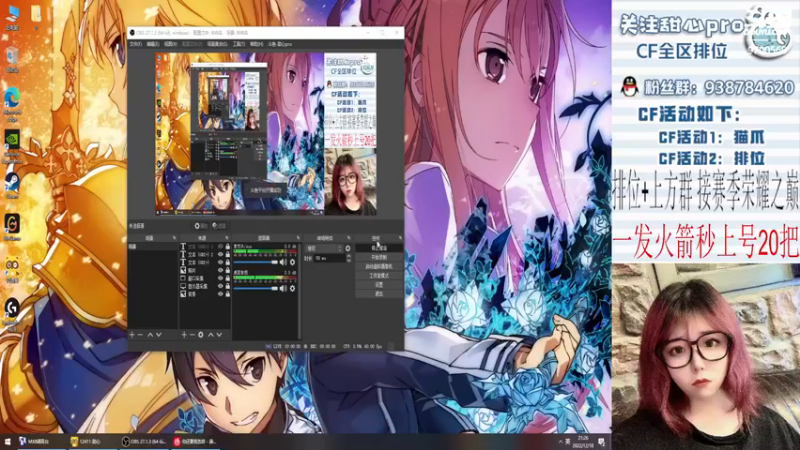Viewport: 800px width, 450px height.
Task: Open Settings from the Controls dock
Action: (379, 285)
